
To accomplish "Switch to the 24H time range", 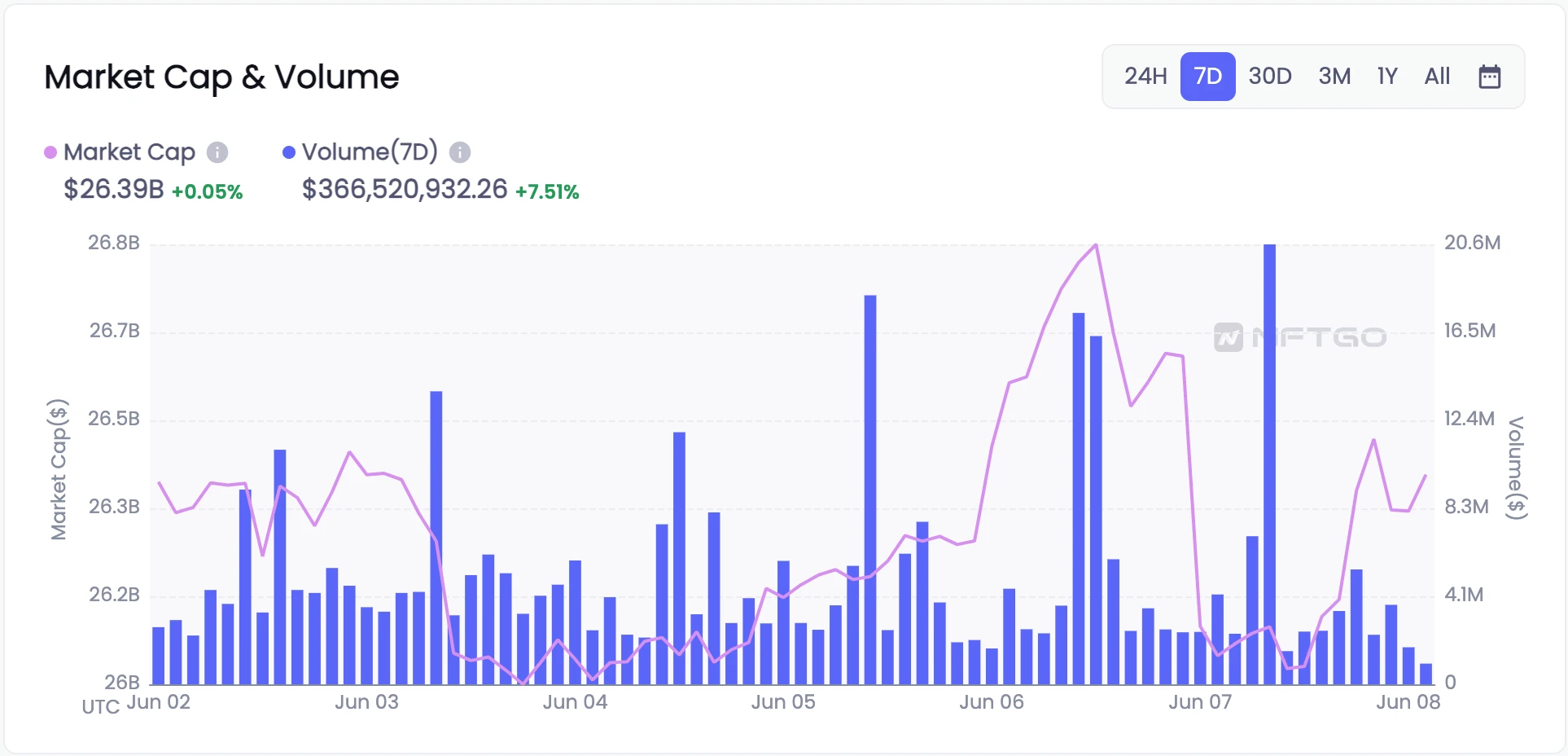I will pos(1145,77).
